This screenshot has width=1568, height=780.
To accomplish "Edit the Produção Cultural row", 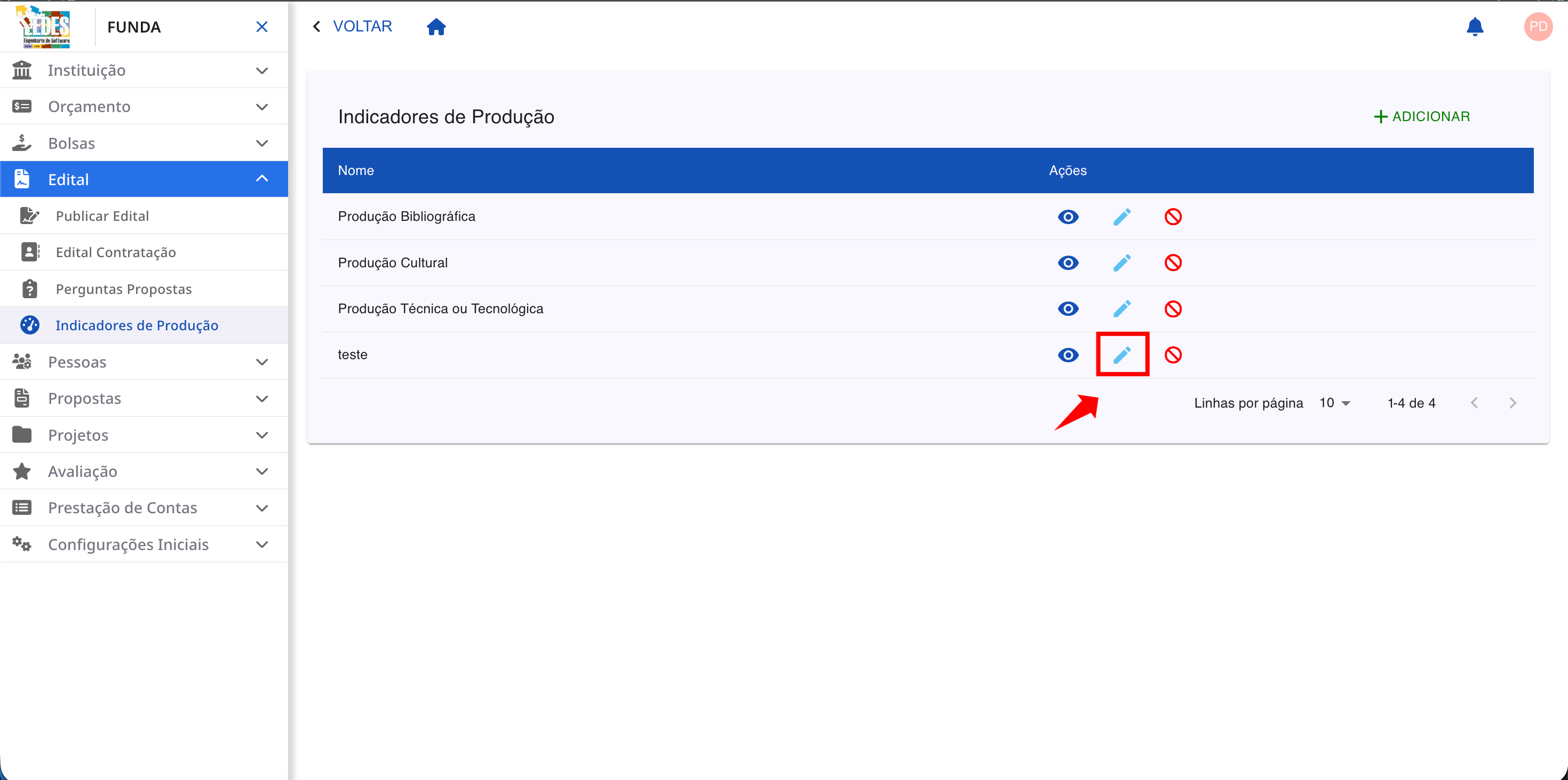I will 1122,263.
